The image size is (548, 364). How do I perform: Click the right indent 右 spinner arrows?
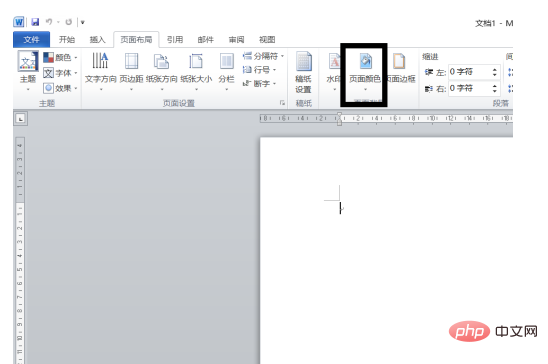pos(495,88)
